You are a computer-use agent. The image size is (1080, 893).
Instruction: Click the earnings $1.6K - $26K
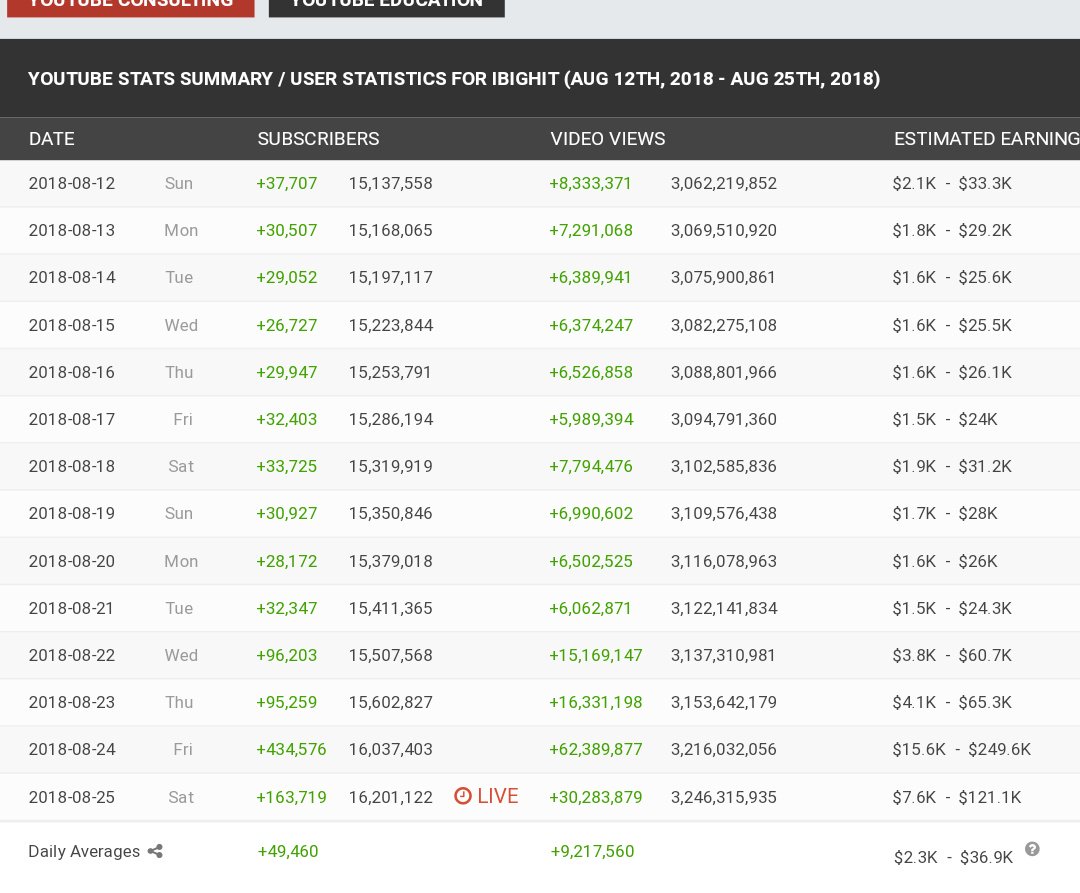(945, 561)
